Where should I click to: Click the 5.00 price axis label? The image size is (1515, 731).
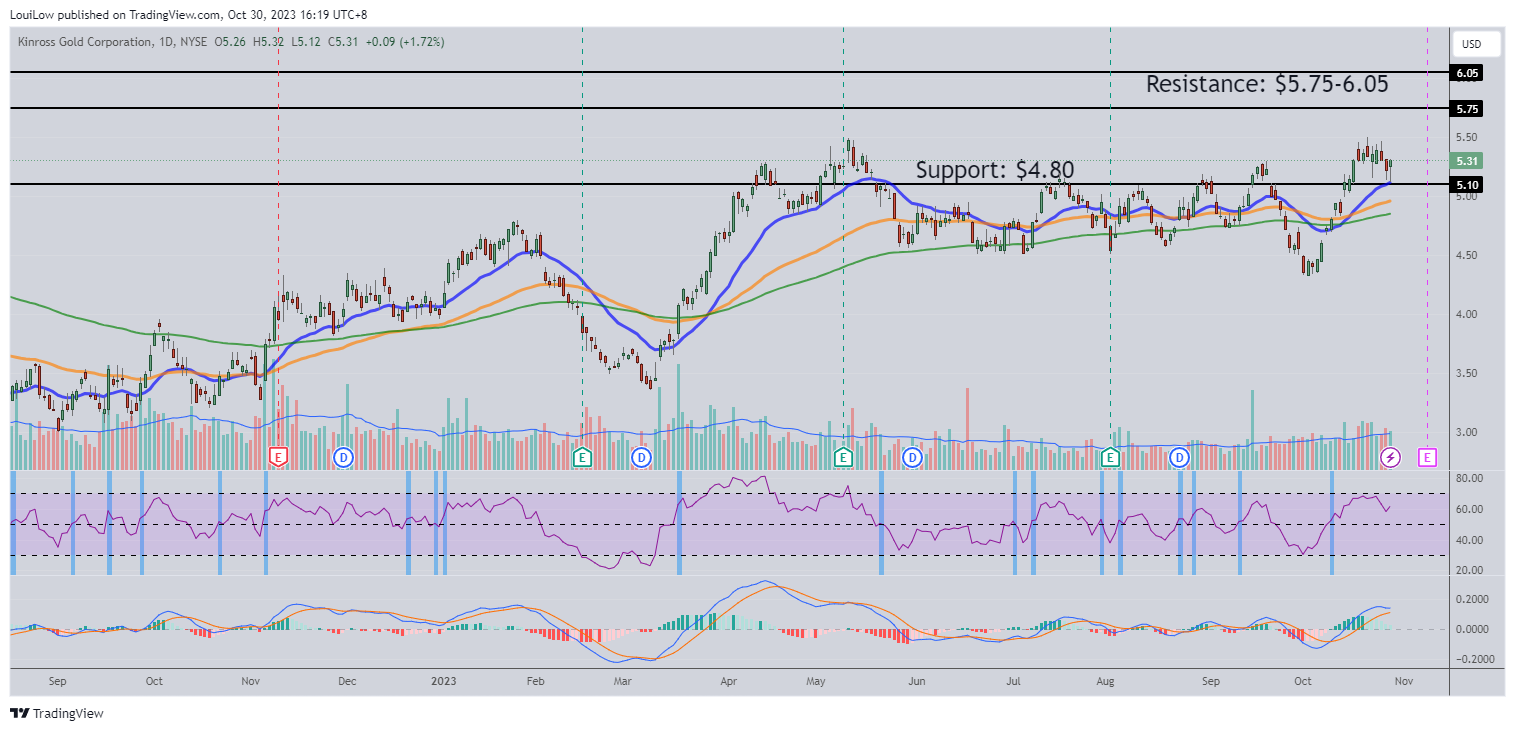[x=1467, y=196]
